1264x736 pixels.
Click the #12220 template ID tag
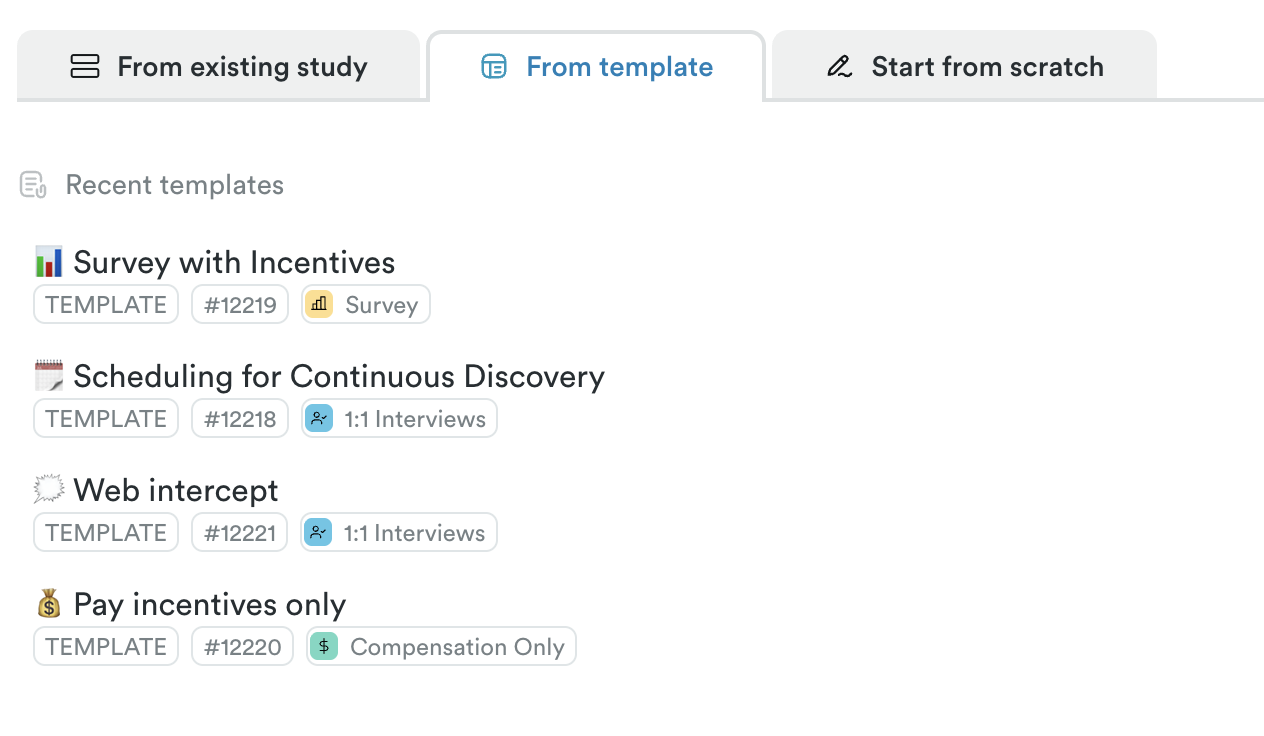point(243,647)
